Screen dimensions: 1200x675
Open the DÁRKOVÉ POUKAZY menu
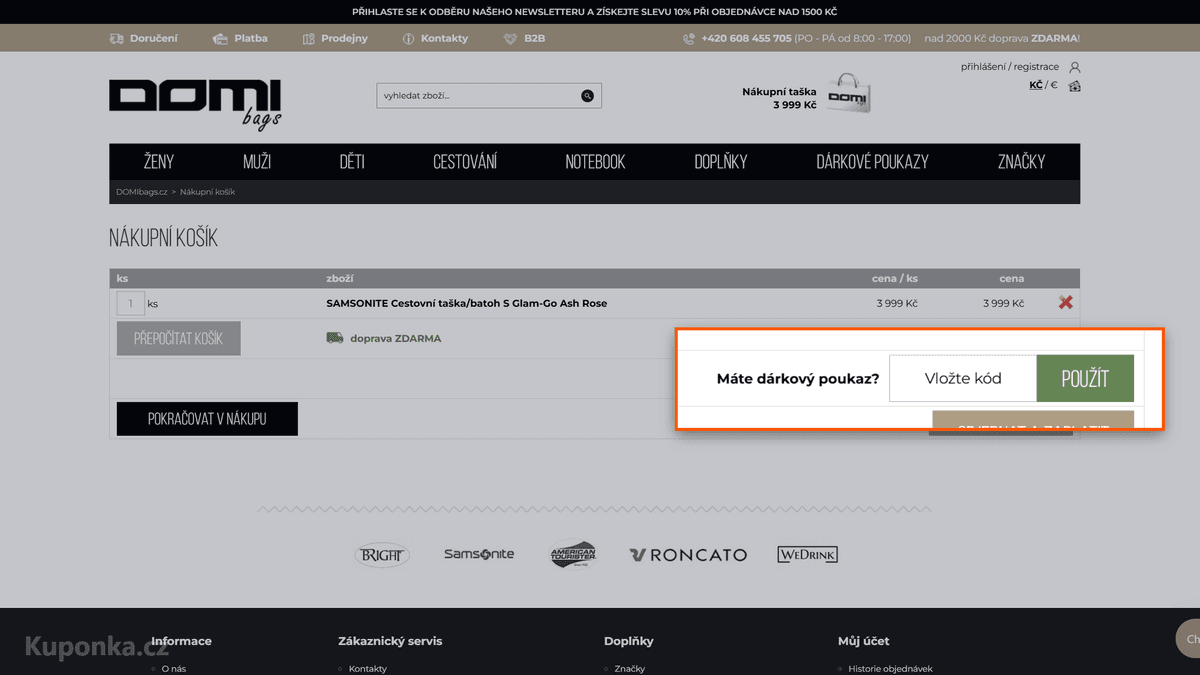click(x=873, y=162)
